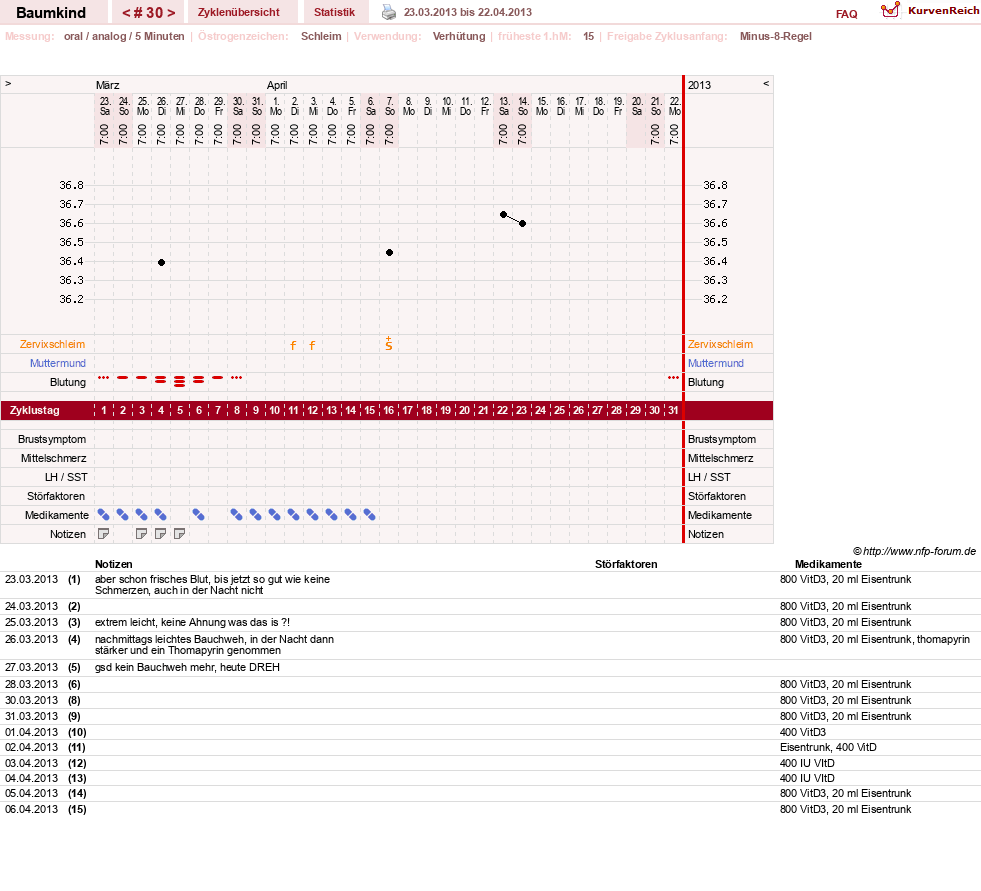Click the '23. Sa' date column header
This screenshot has width=981, height=891.
coord(104,106)
